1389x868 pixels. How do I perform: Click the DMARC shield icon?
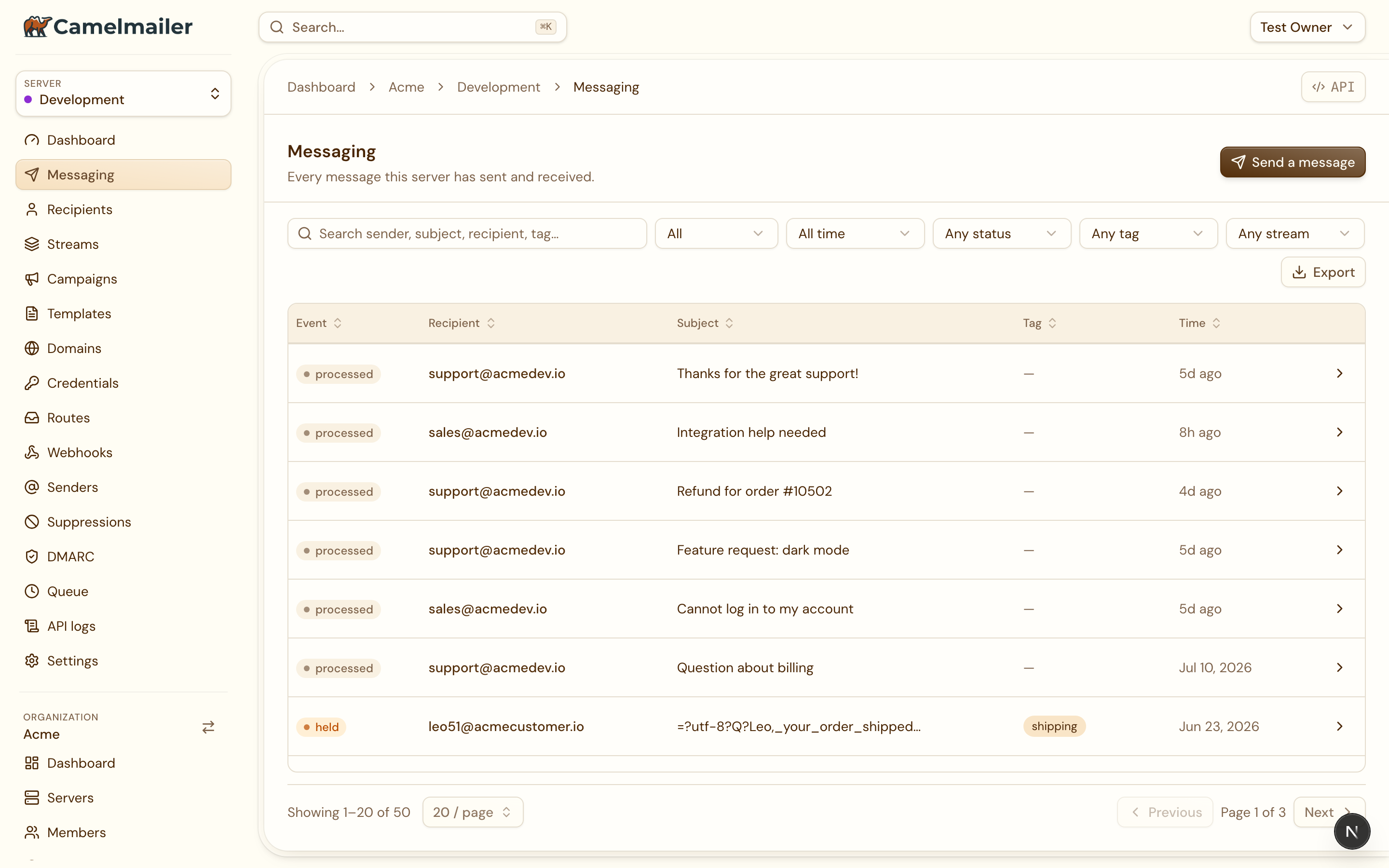[31, 557]
